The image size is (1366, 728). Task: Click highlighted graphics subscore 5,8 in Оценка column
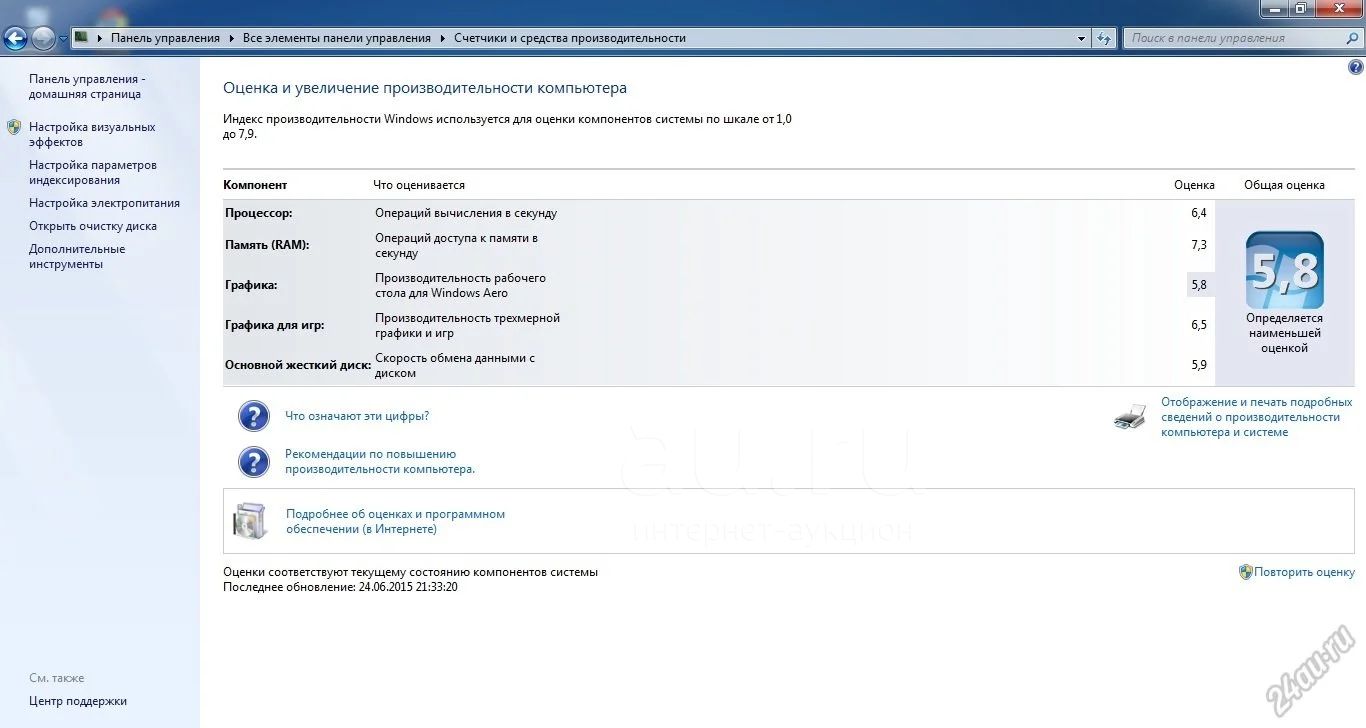point(1199,285)
